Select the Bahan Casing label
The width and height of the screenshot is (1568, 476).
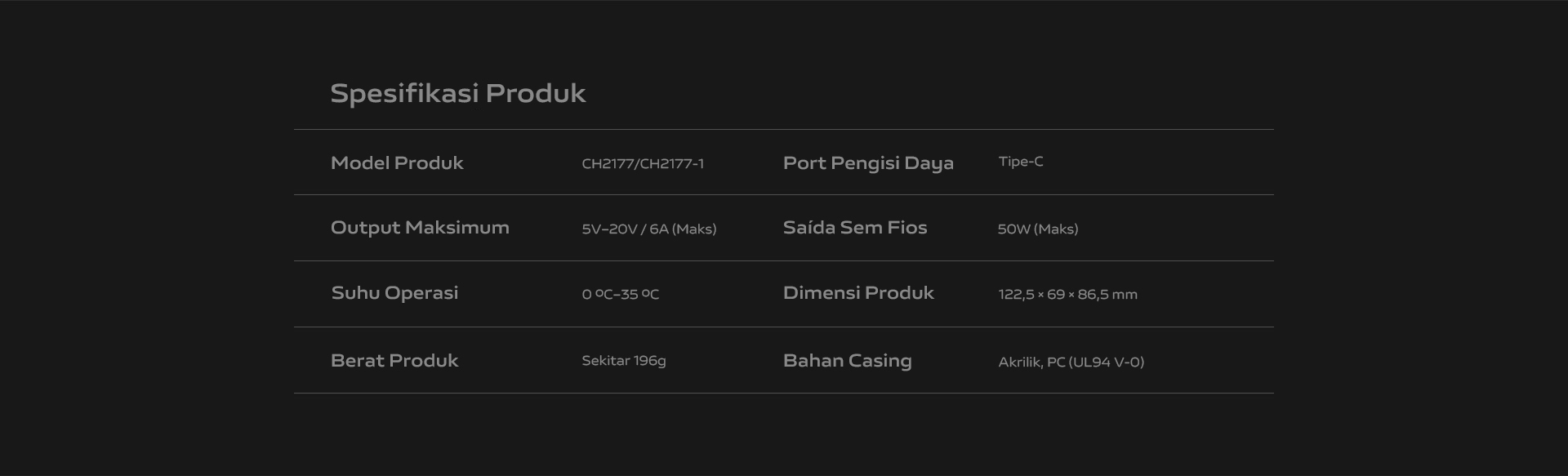847,361
